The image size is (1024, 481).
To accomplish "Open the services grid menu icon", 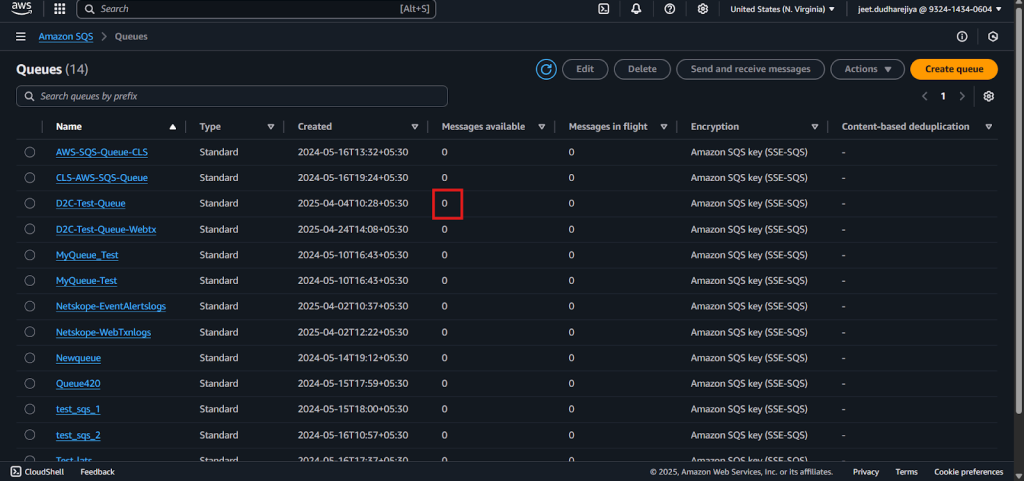I will click(59, 9).
